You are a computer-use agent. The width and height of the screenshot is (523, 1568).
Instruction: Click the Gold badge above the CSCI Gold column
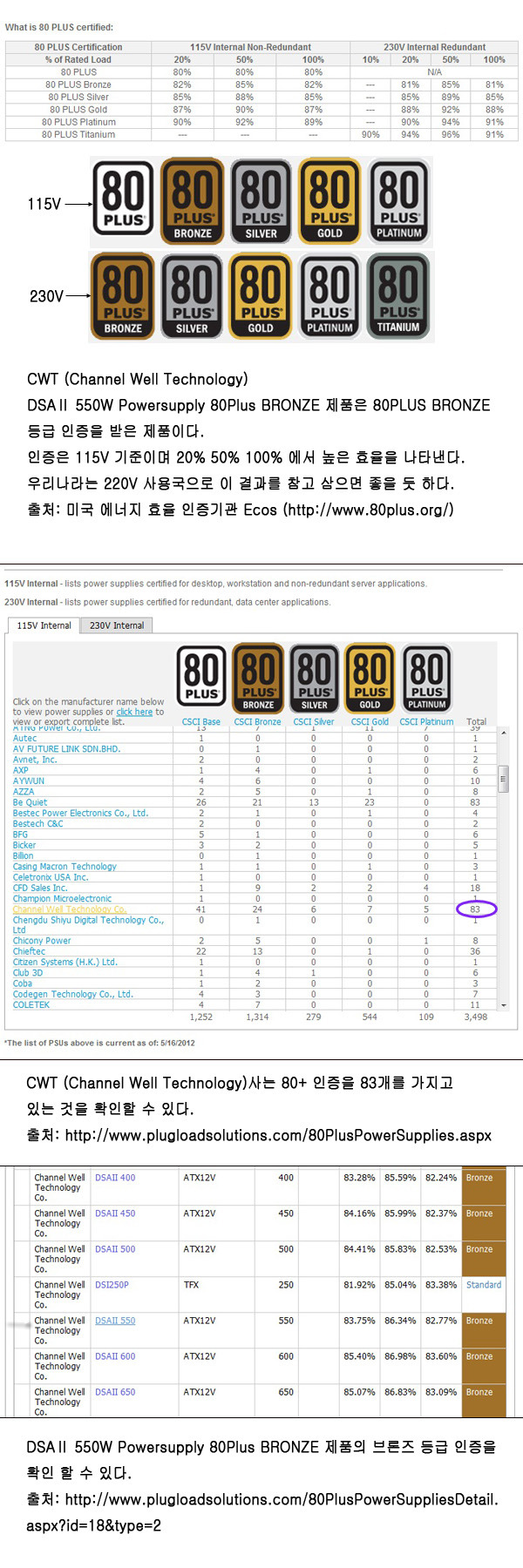(370, 679)
